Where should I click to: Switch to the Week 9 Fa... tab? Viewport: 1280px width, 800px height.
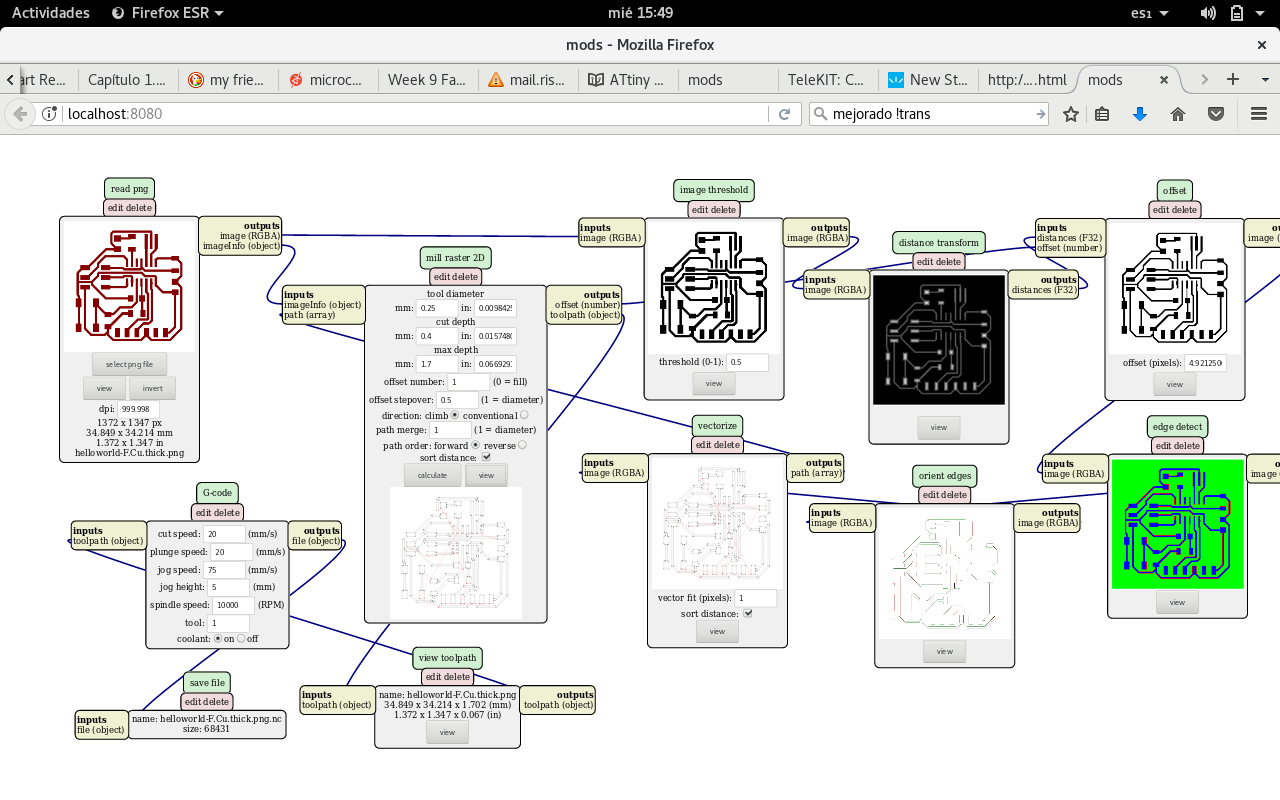click(427, 80)
